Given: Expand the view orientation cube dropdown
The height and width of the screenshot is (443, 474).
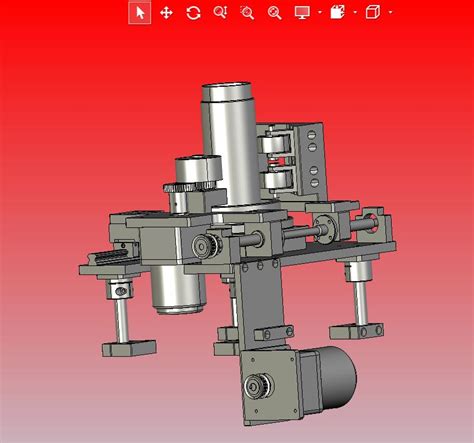Looking at the screenshot, I should [391, 13].
